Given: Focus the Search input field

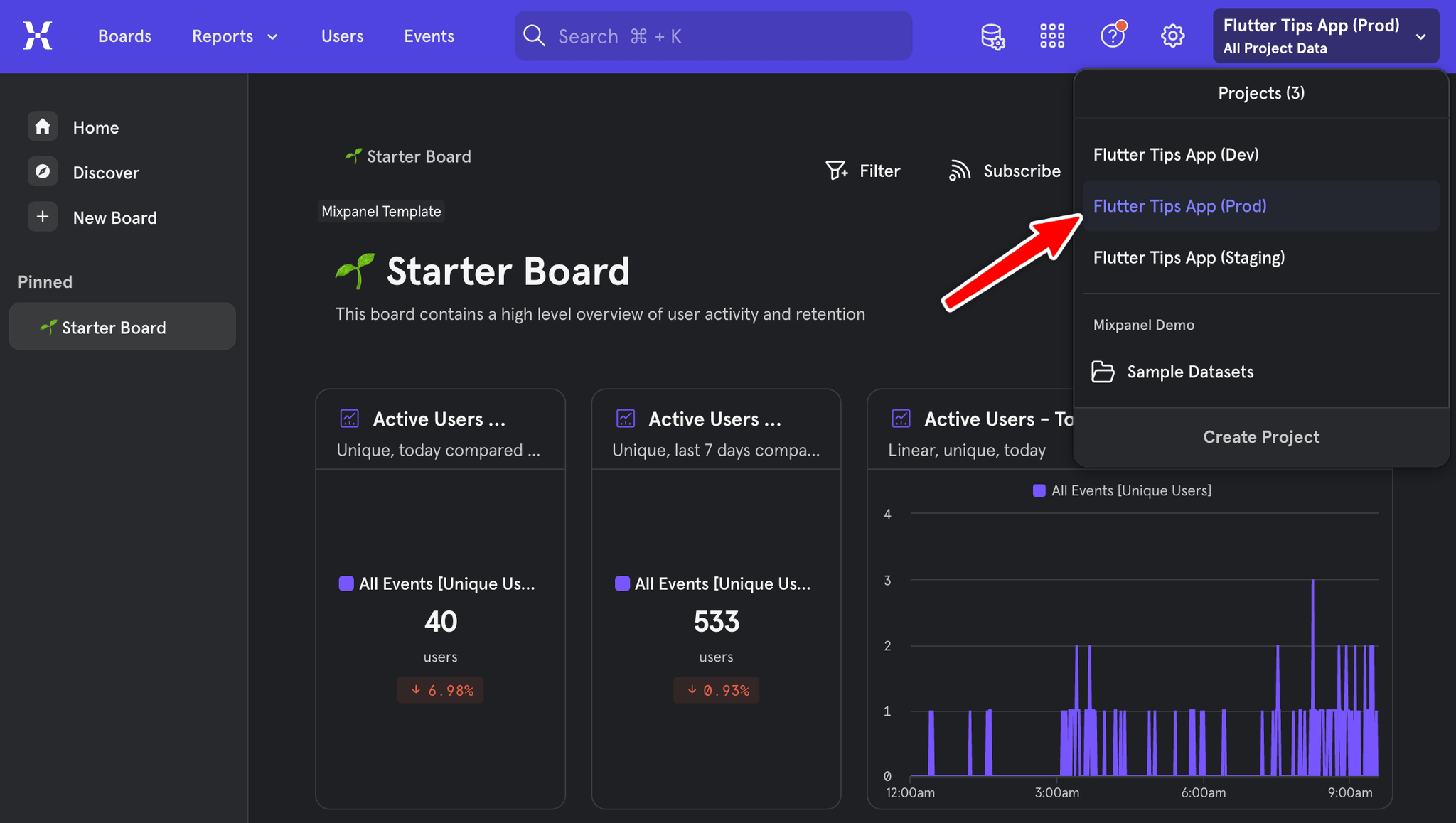Looking at the screenshot, I should pos(713,36).
